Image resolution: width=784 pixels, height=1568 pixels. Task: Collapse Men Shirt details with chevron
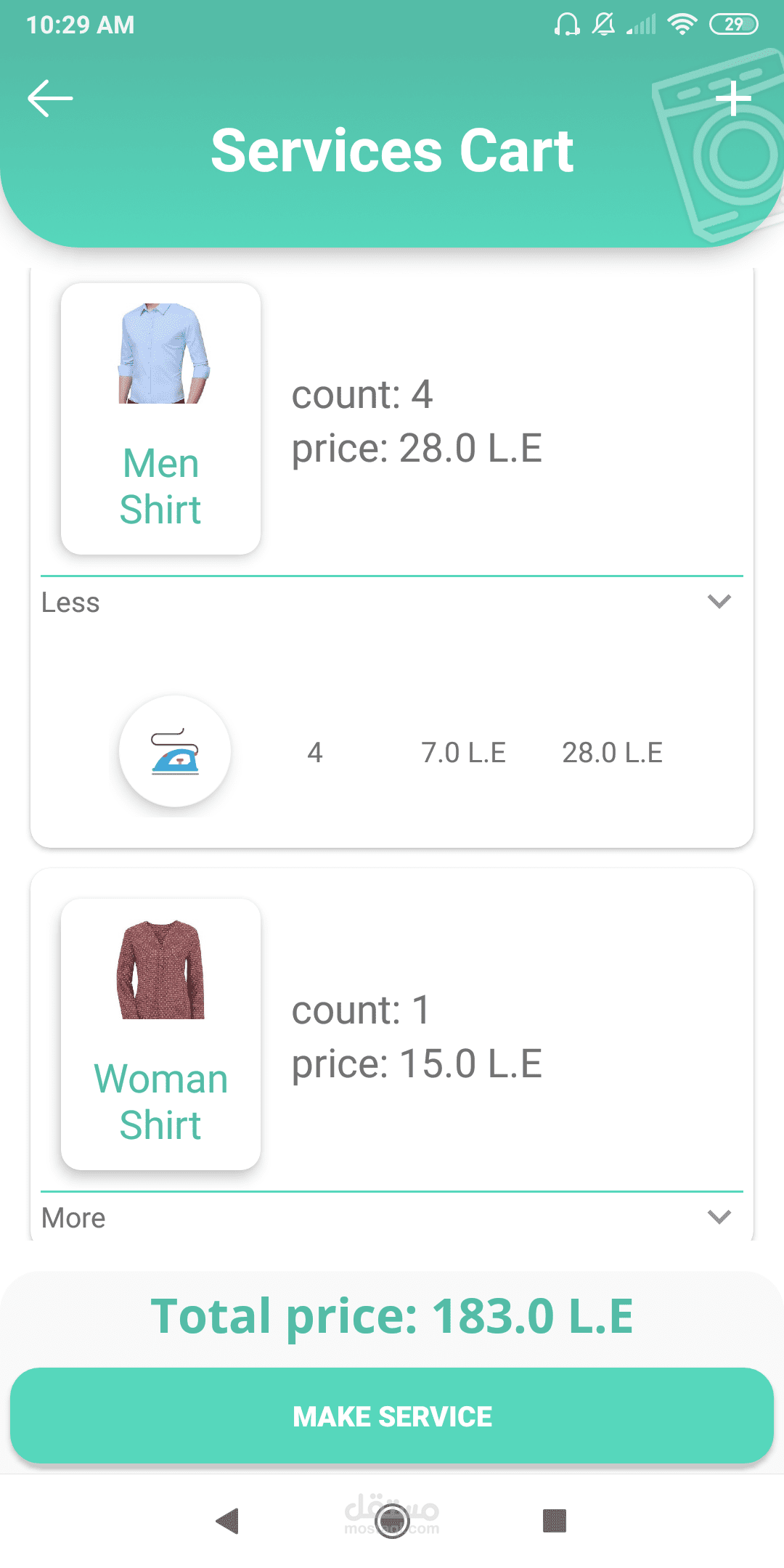[x=719, y=602]
